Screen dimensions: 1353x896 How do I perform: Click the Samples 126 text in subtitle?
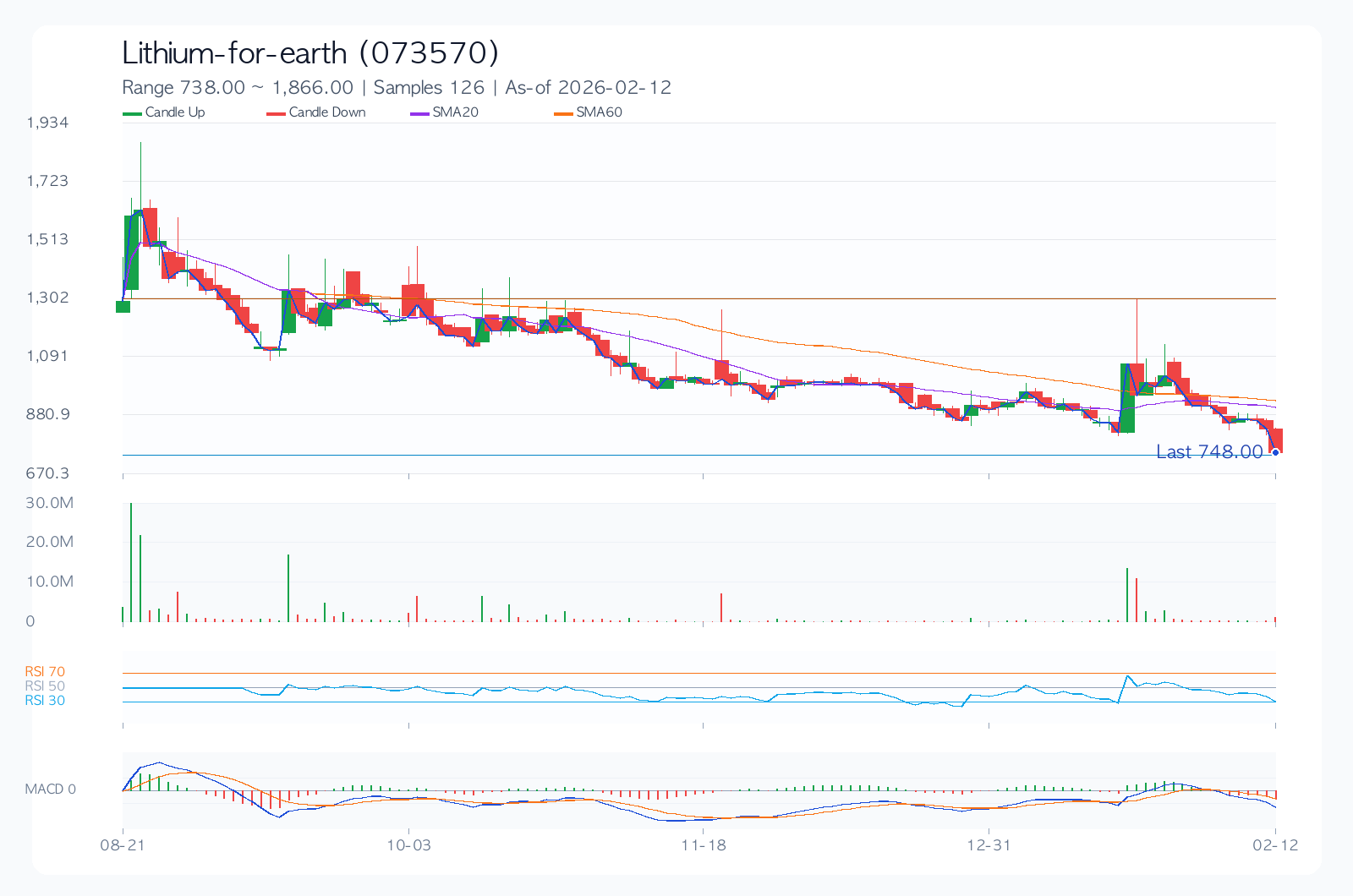429,88
